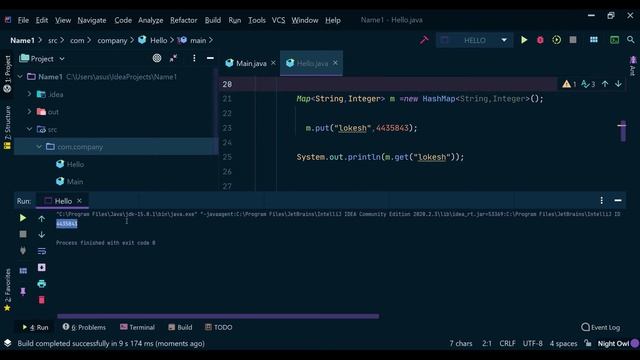The height and width of the screenshot is (360, 640).
Task: Run with coverage icon in toolbar
Action: [556, 40]
